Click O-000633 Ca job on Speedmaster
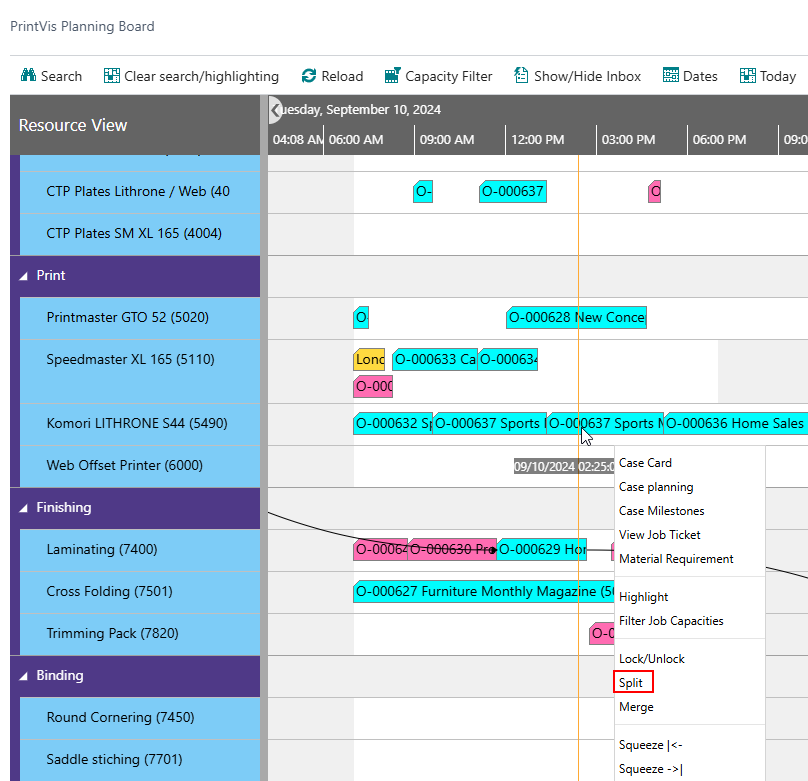 [435, 360]
